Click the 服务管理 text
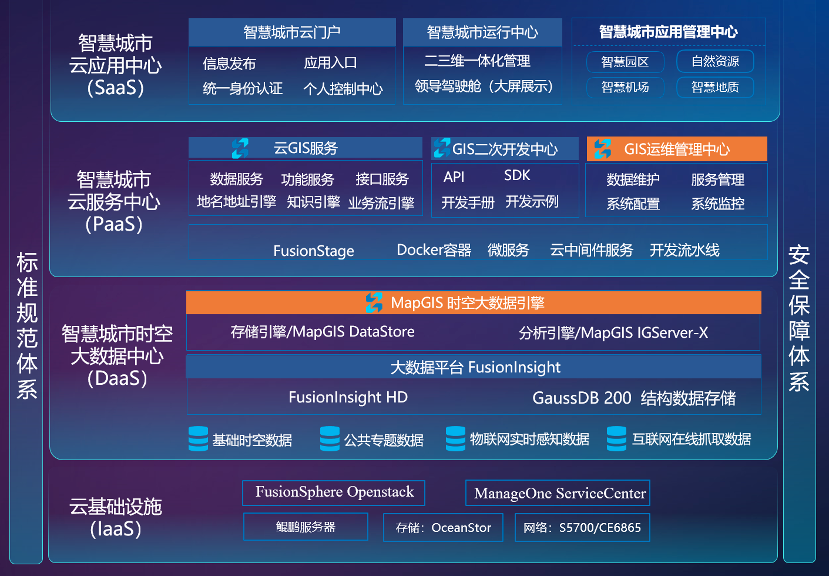830x576 pixels. click(x=718, y=179)
